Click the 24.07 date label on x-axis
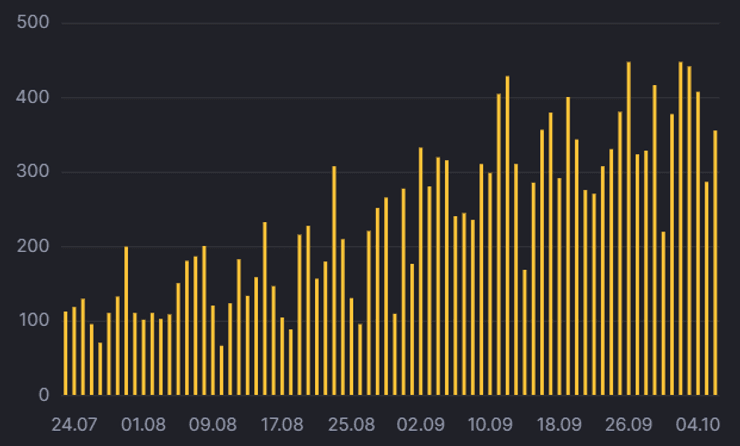Screen dimensions: 740x446 tap(74, 424)
